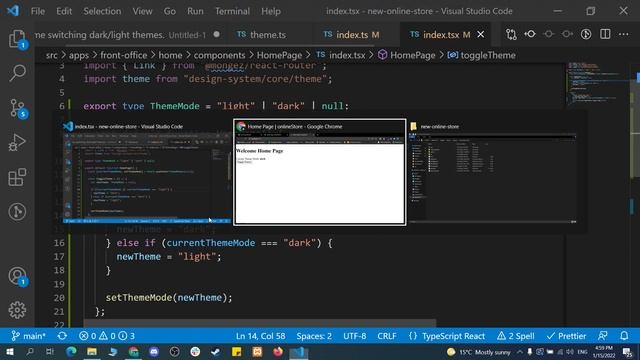Close the index.tsx editor tab
The width and height of the screenshot is (640, 360).
click(x=481, y=35)
